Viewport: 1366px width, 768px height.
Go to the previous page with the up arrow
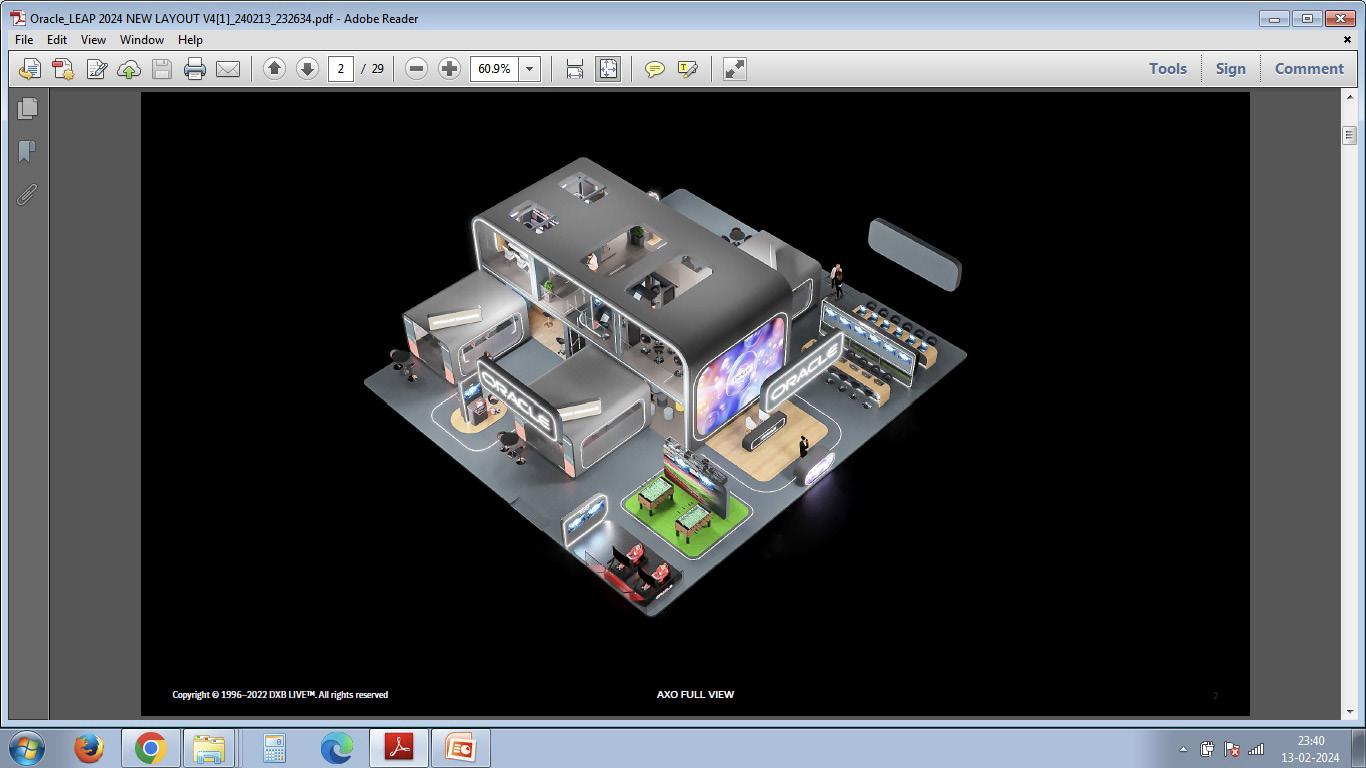tap(274, 69)
